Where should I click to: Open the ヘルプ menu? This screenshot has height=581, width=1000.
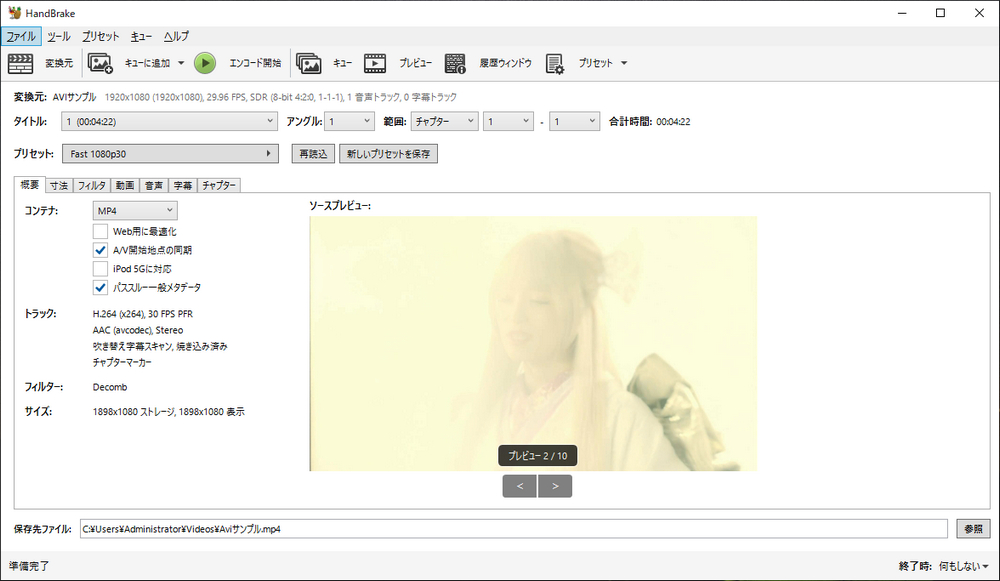[x=176, y=36]
